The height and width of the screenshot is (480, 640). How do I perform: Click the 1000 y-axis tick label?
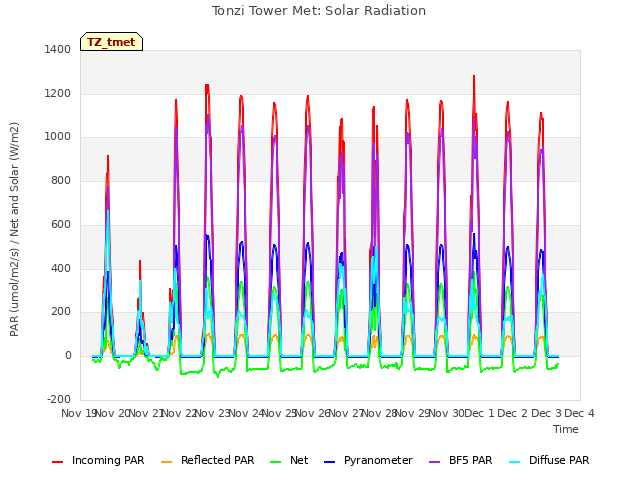tap(58, 137)
